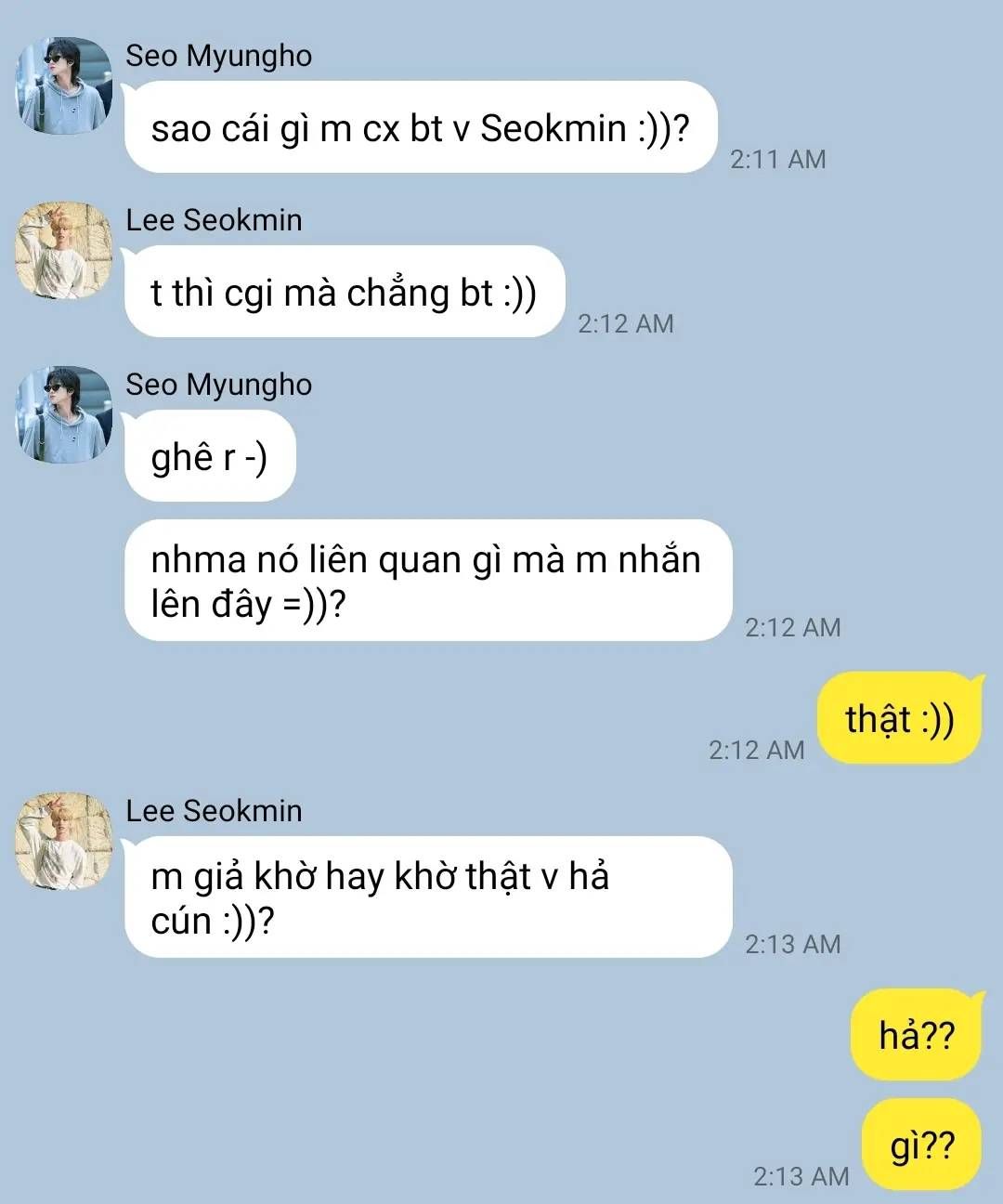The image size is (1003, 1204).
Task: Click the 2:11 AM timestamp
Action: coord(777,159)
